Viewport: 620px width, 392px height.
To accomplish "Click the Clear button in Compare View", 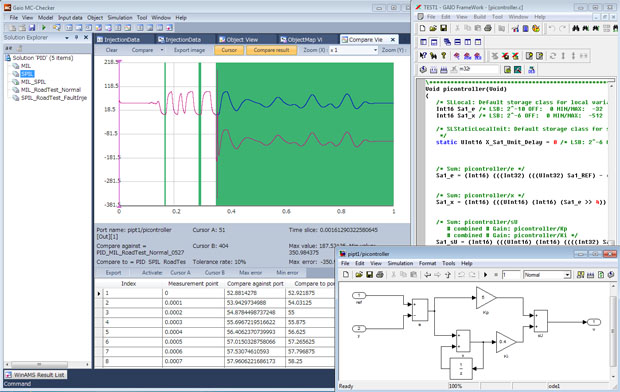I will click(x=112, y=50).
